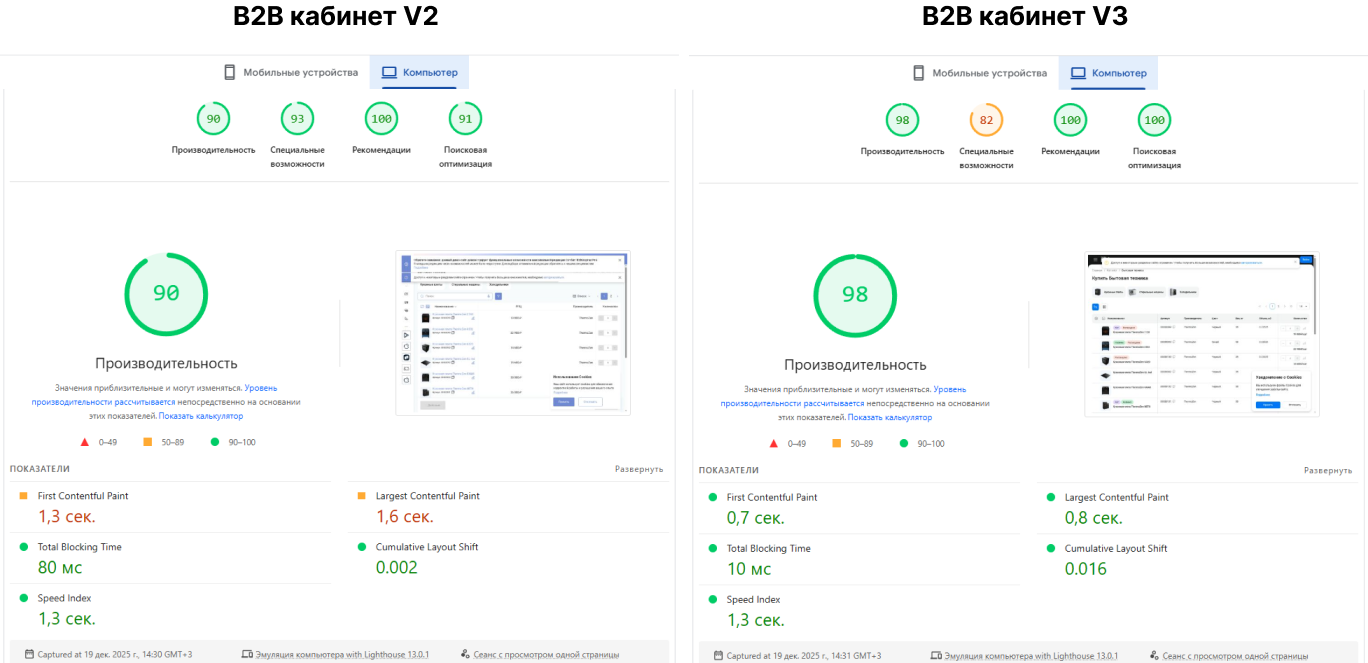Viewport: 1368px width, 663px height.
Task: Click the orange 82 accessibility score gauge
Action: (986, 120)
